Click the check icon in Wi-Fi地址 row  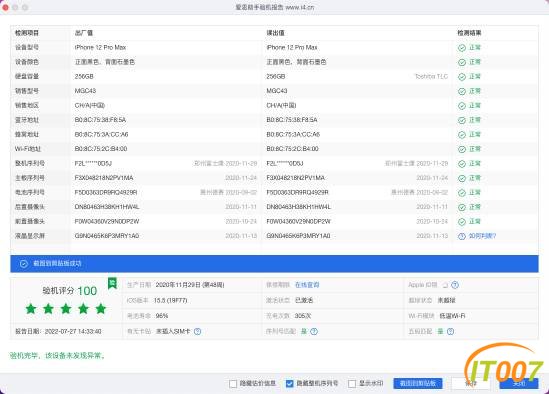pyautogui.click(x=462, y=150)
